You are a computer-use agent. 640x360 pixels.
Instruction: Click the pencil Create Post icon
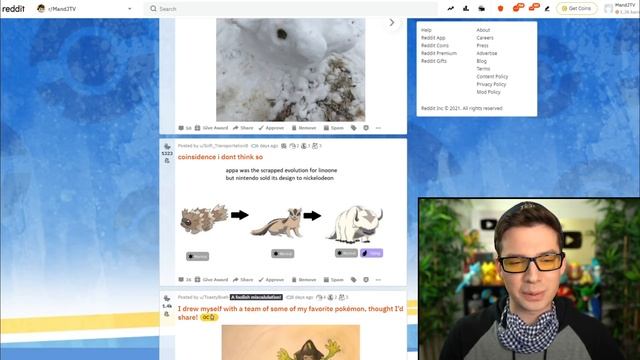click(x=547, y=9)
